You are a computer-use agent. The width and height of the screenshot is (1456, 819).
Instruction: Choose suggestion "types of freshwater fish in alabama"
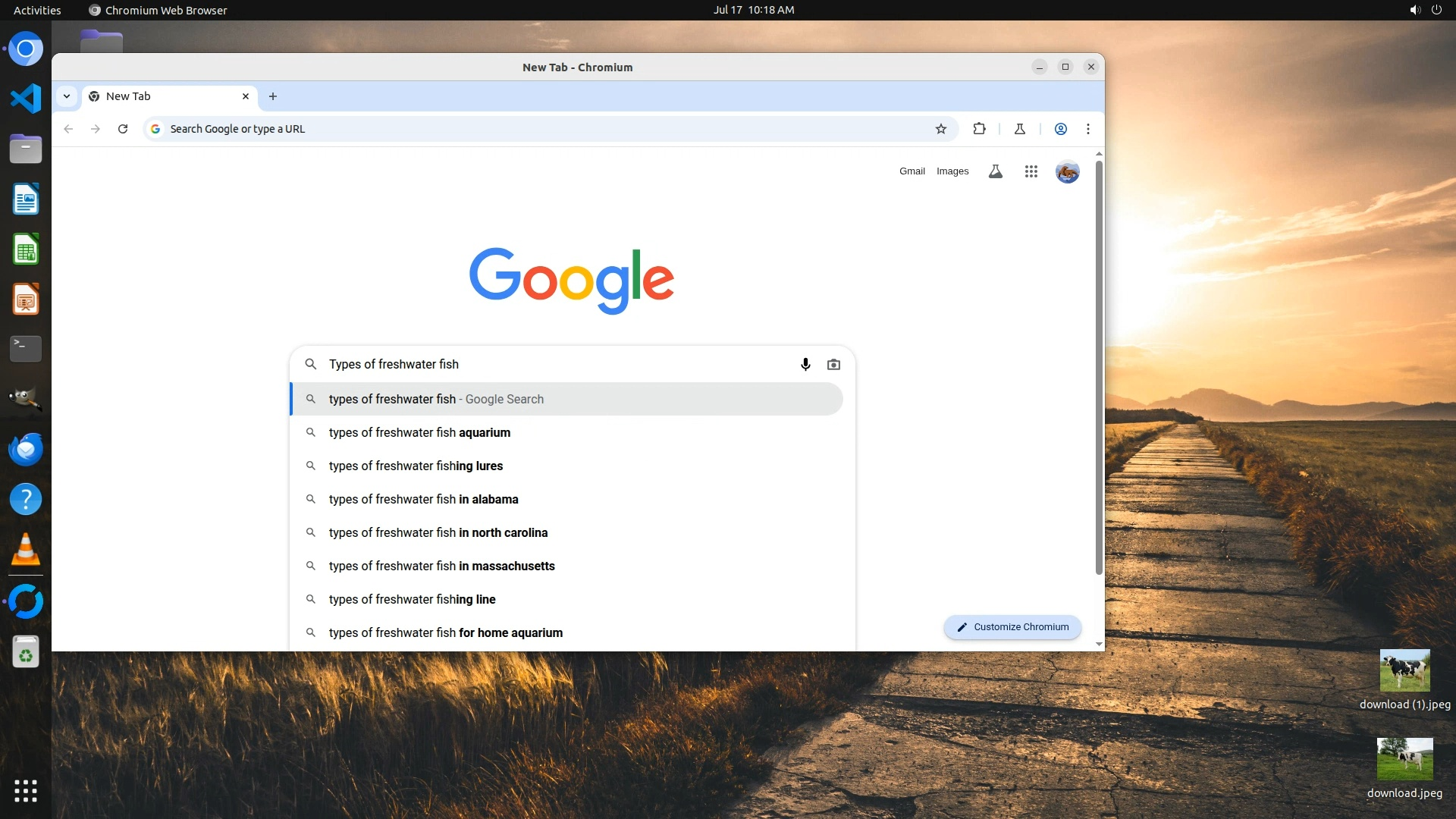[423, 499]
